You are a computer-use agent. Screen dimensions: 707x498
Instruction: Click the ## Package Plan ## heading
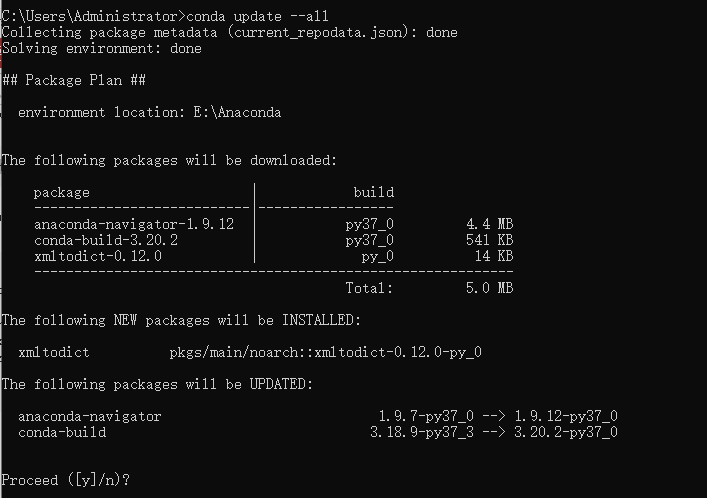(74, 80)
